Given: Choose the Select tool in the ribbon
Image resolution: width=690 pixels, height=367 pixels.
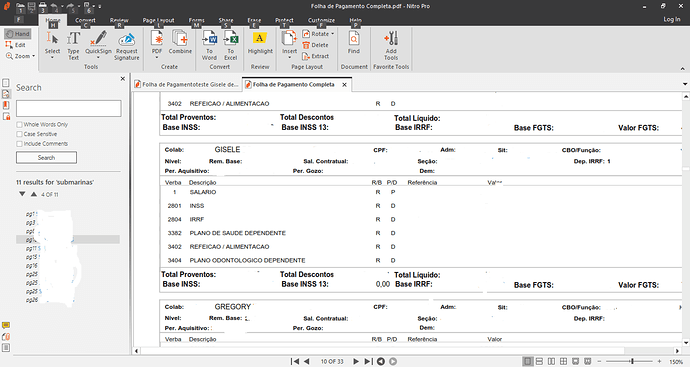Looking at the screenshot, I should (52, 45).
